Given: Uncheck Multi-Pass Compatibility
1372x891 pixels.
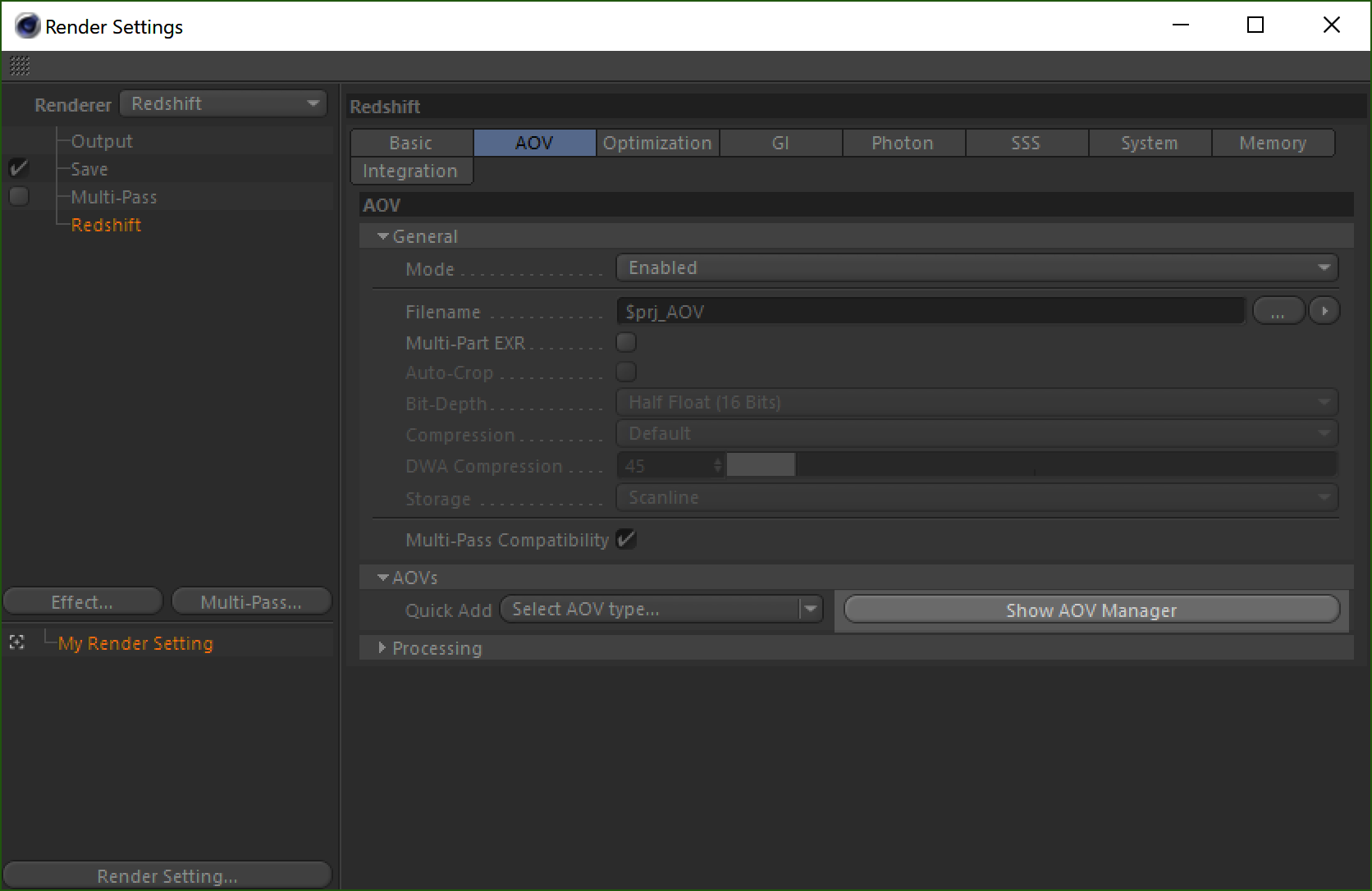Looking at the screenshot, I should coord(626,539).
